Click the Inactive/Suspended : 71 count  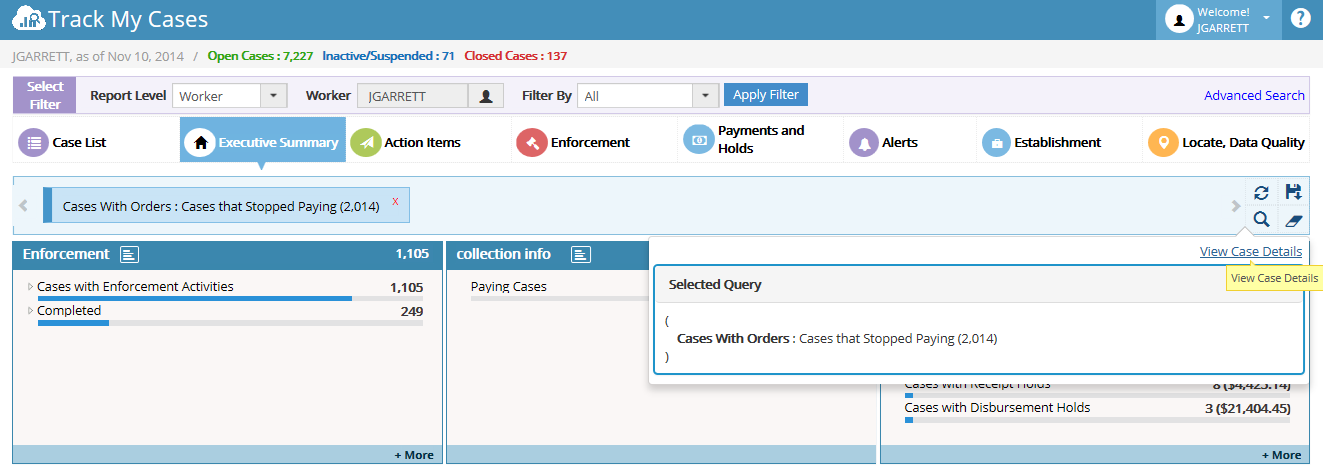pos(388,56)
